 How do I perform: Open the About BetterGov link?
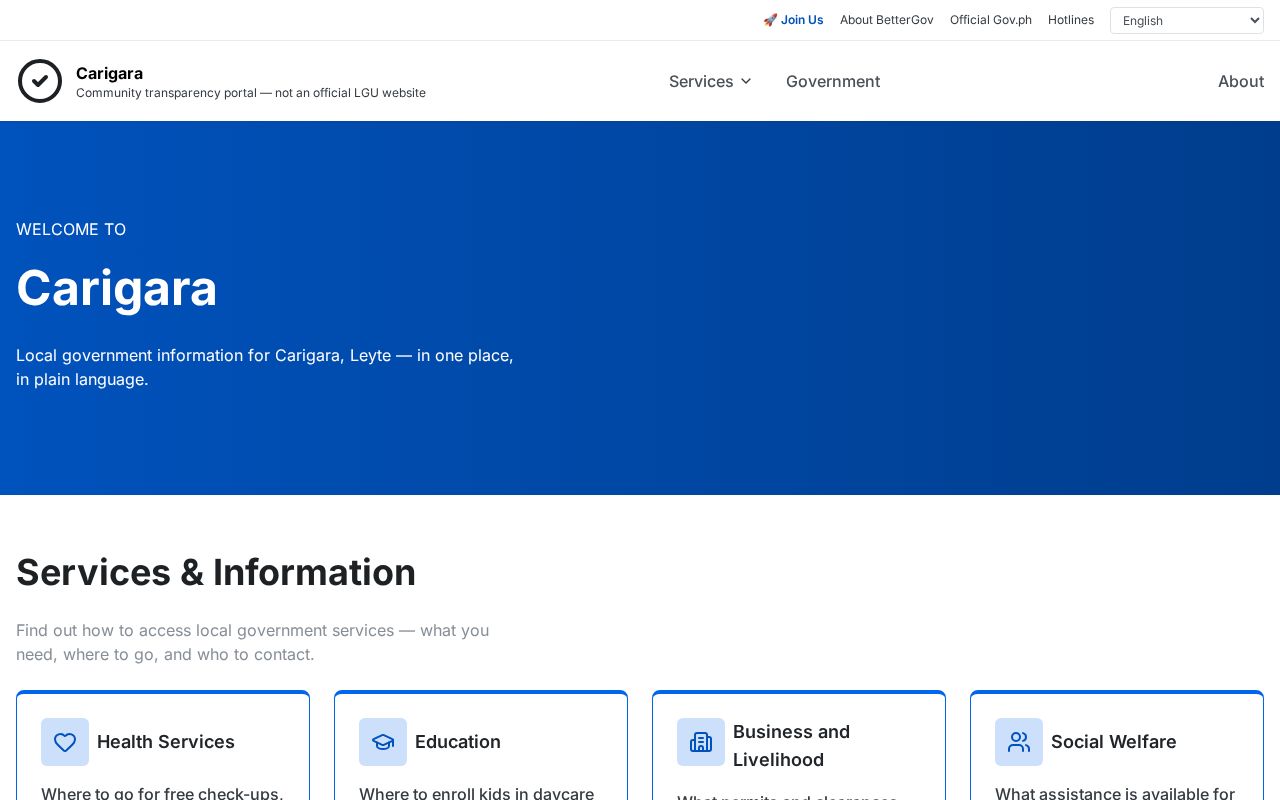[887, 20]
